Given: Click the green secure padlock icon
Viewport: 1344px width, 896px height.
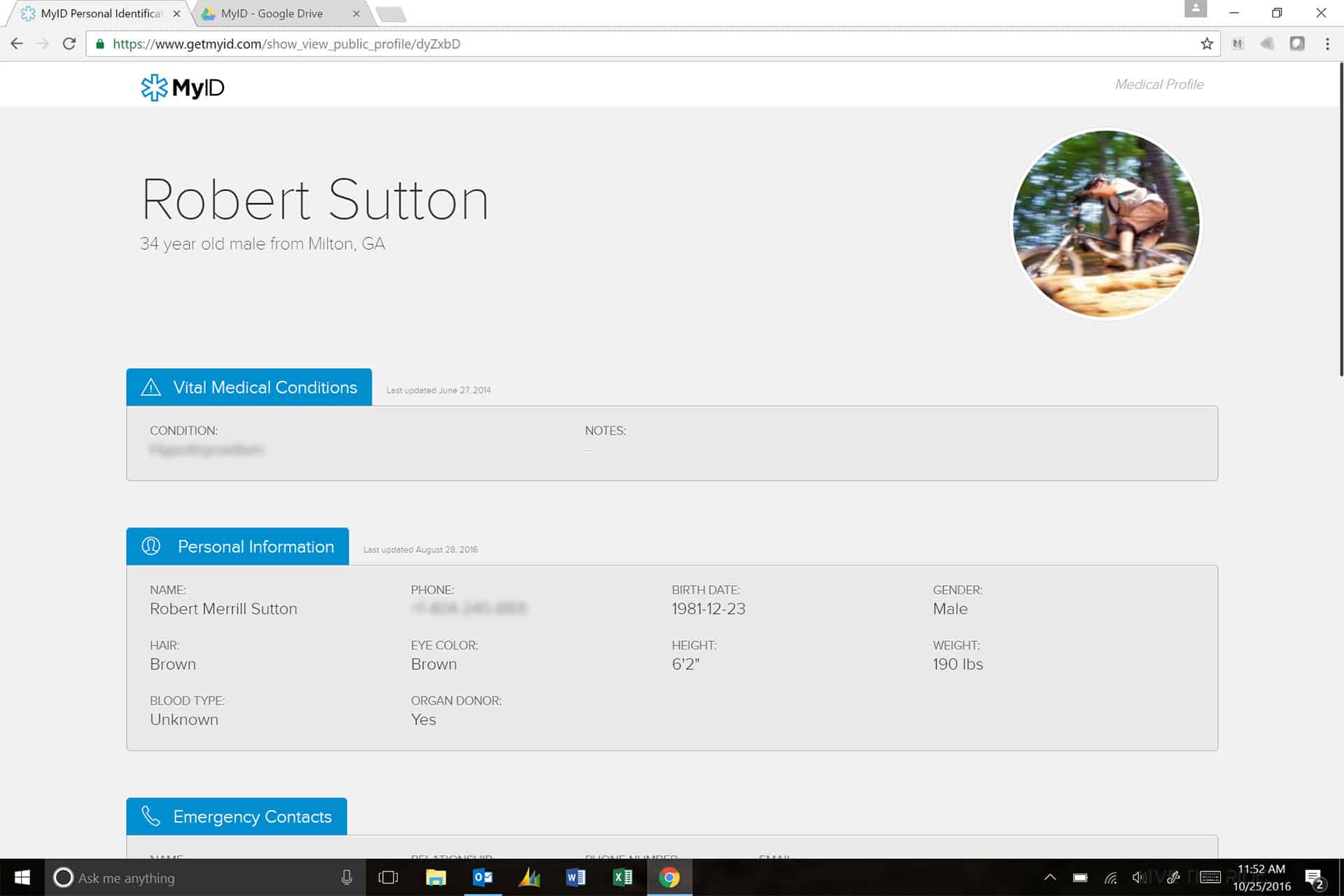Looking at the screenshot, I should tap(100, 43).
